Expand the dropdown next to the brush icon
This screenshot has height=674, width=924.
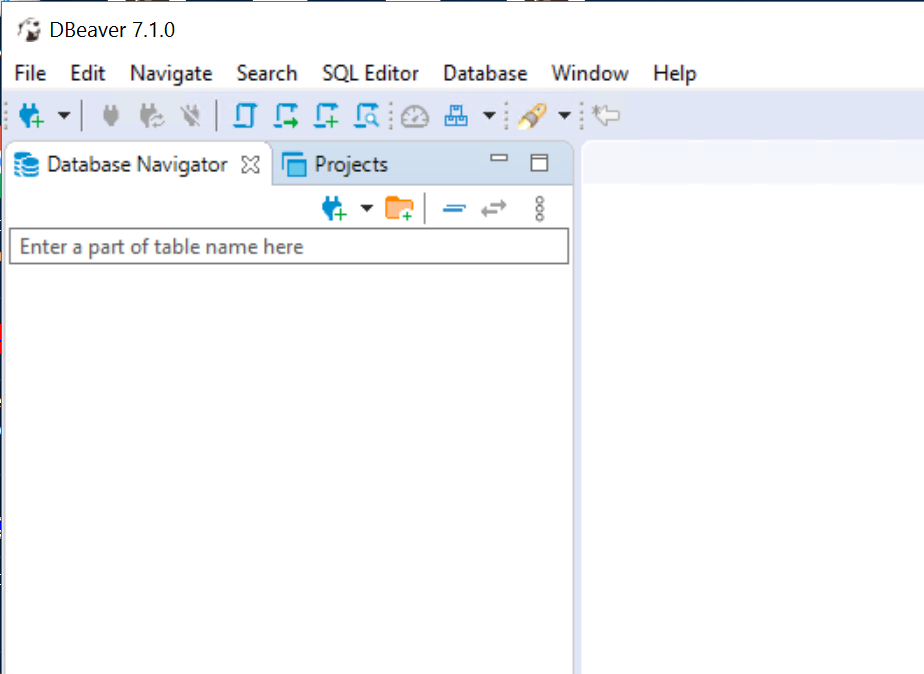pyautogui.click(x=564, y=116)
